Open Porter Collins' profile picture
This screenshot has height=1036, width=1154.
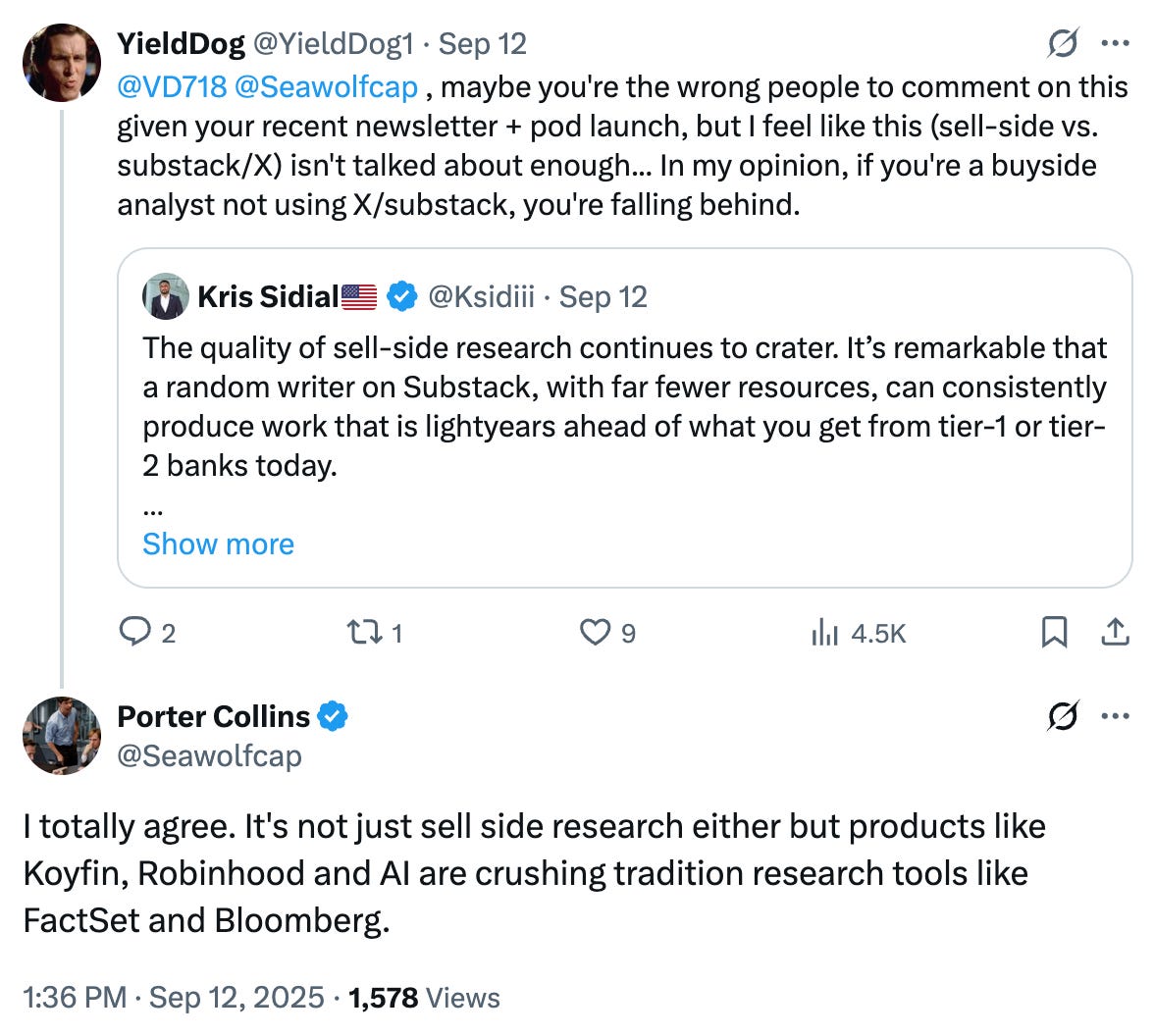point(61,736)
